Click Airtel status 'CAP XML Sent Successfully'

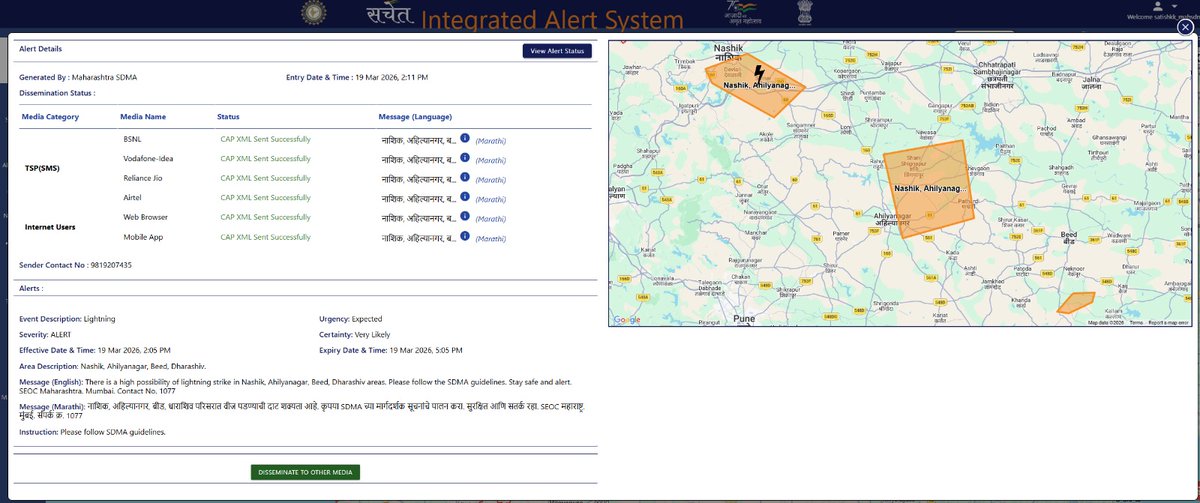(265, 198)
